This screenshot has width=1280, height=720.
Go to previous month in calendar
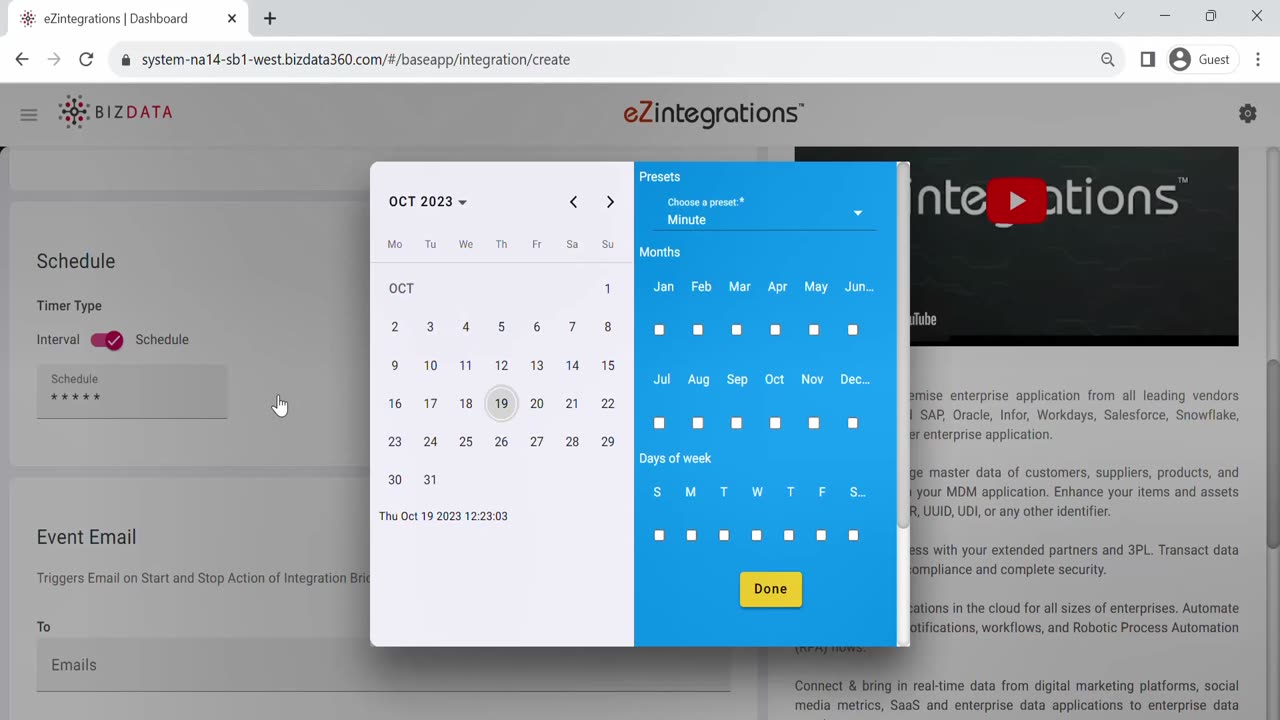(x=573, y=202)
